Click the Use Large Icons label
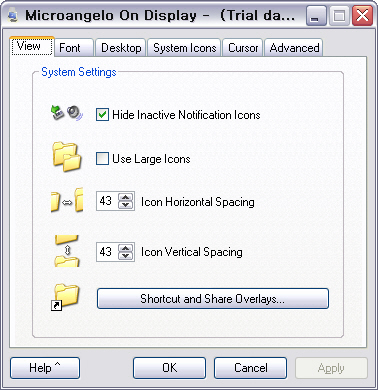 coord(151,159)
